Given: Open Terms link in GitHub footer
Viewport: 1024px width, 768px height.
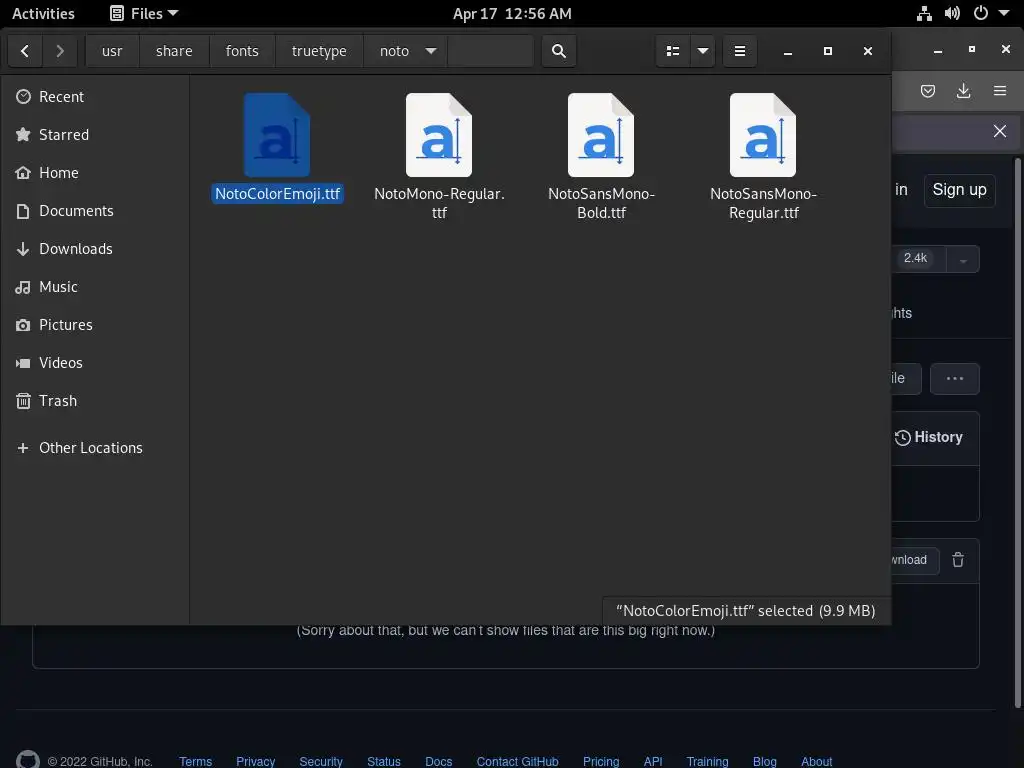Looking at the screenshot, I should (195, 761).
